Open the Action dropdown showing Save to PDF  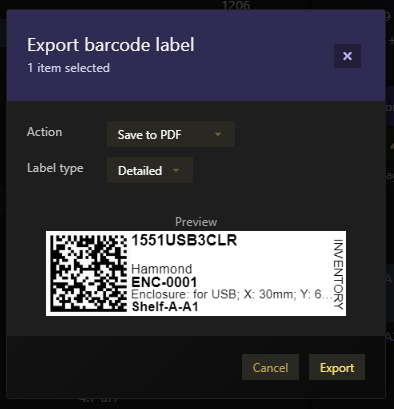click(171, 134)
